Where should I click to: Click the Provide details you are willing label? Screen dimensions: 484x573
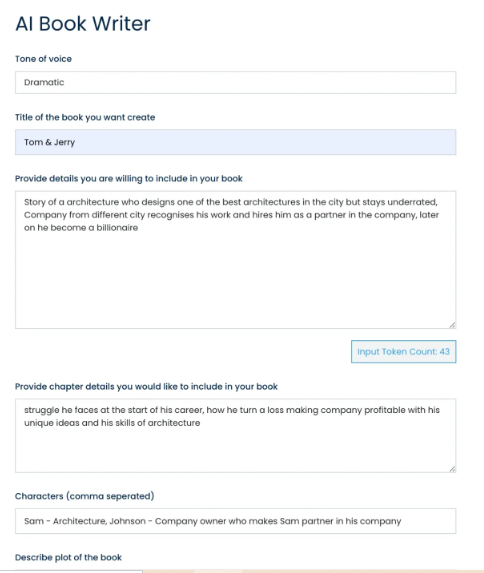pyautogui.click(x=129, y=179)
